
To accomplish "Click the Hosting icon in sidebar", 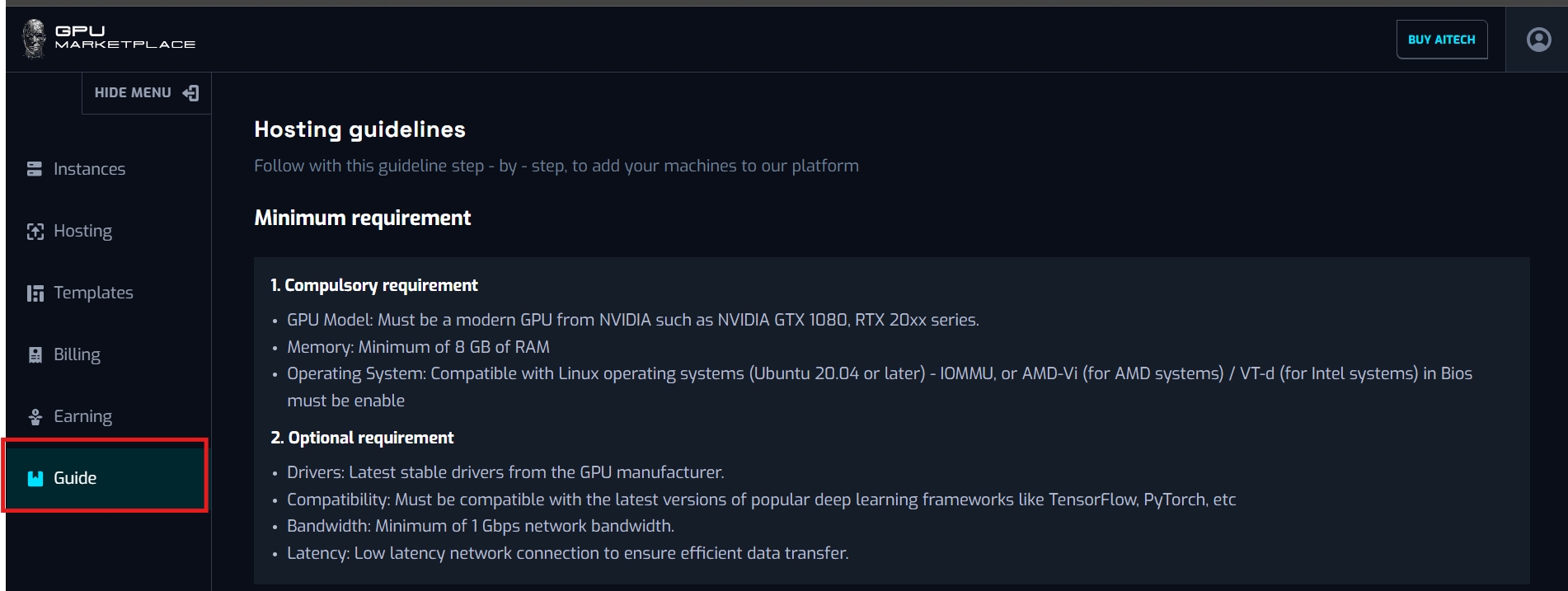I will point(35,232).
